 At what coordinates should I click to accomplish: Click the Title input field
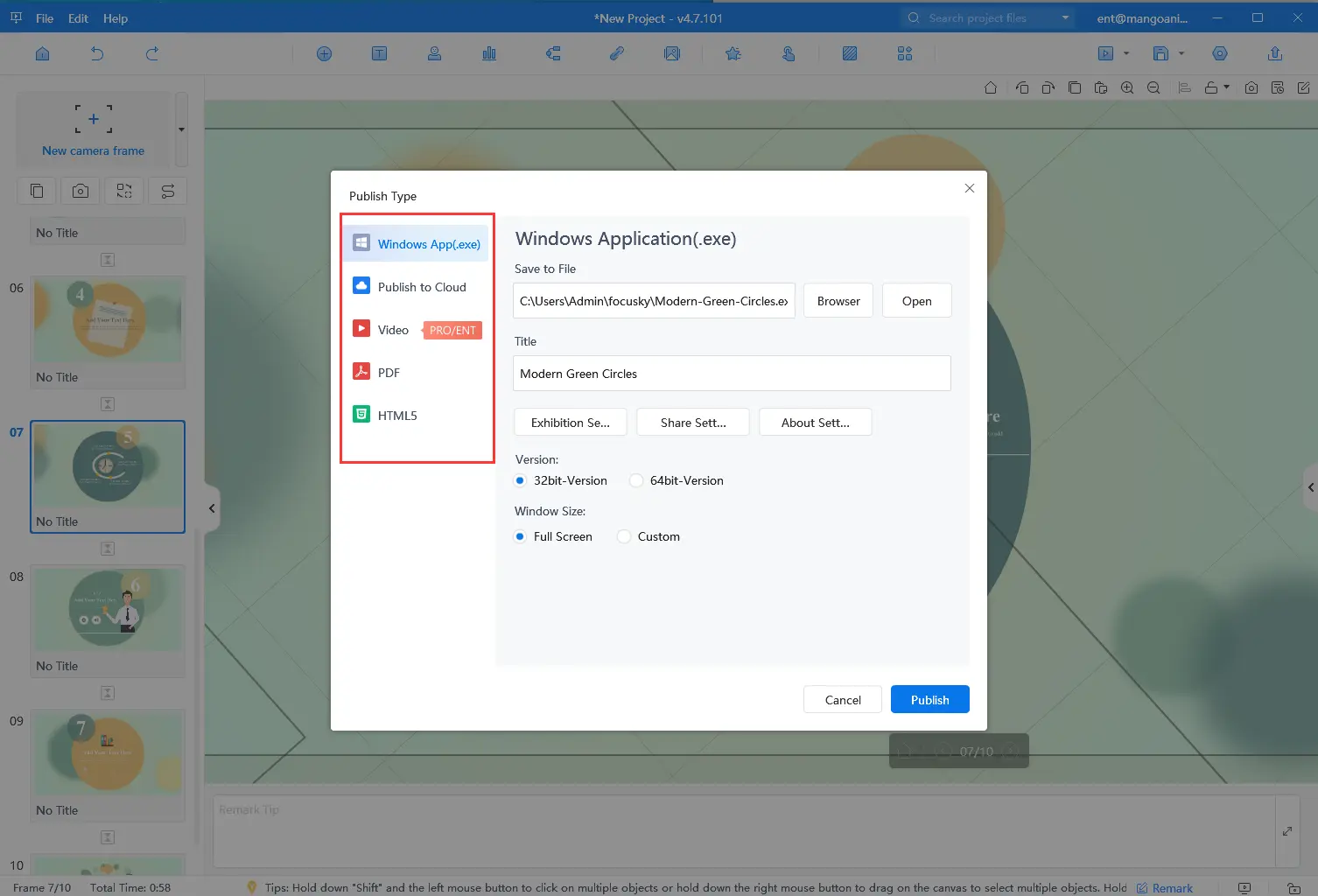click(x=731, y=374)
